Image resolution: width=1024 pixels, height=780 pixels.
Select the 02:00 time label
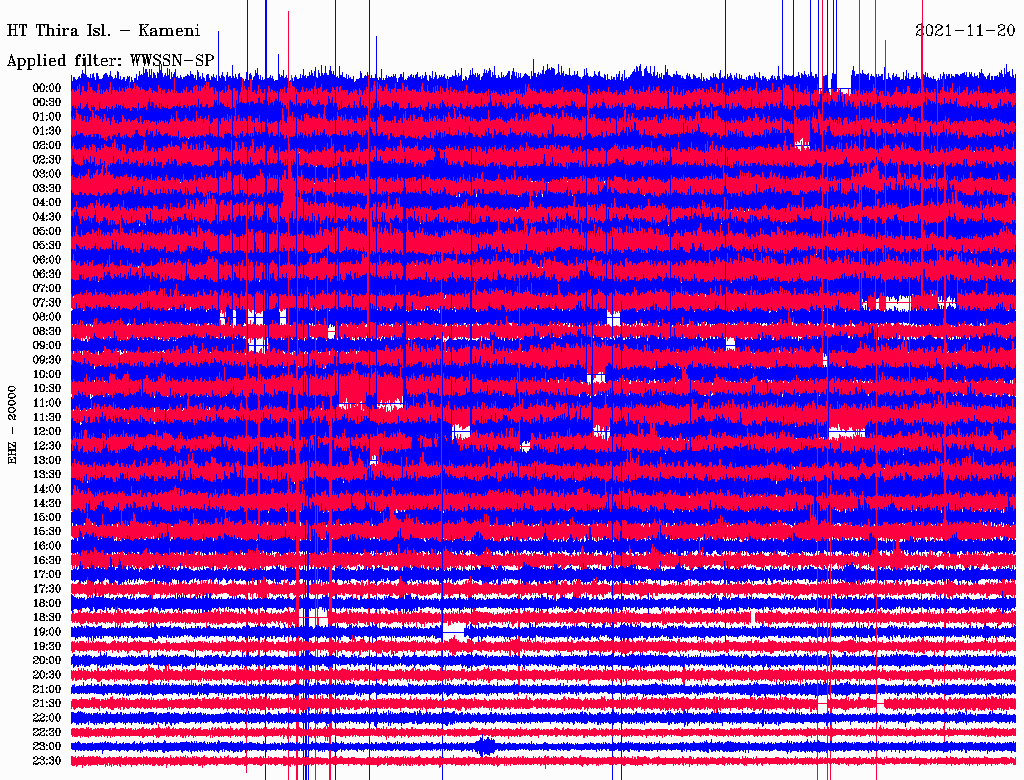point(46,146)
